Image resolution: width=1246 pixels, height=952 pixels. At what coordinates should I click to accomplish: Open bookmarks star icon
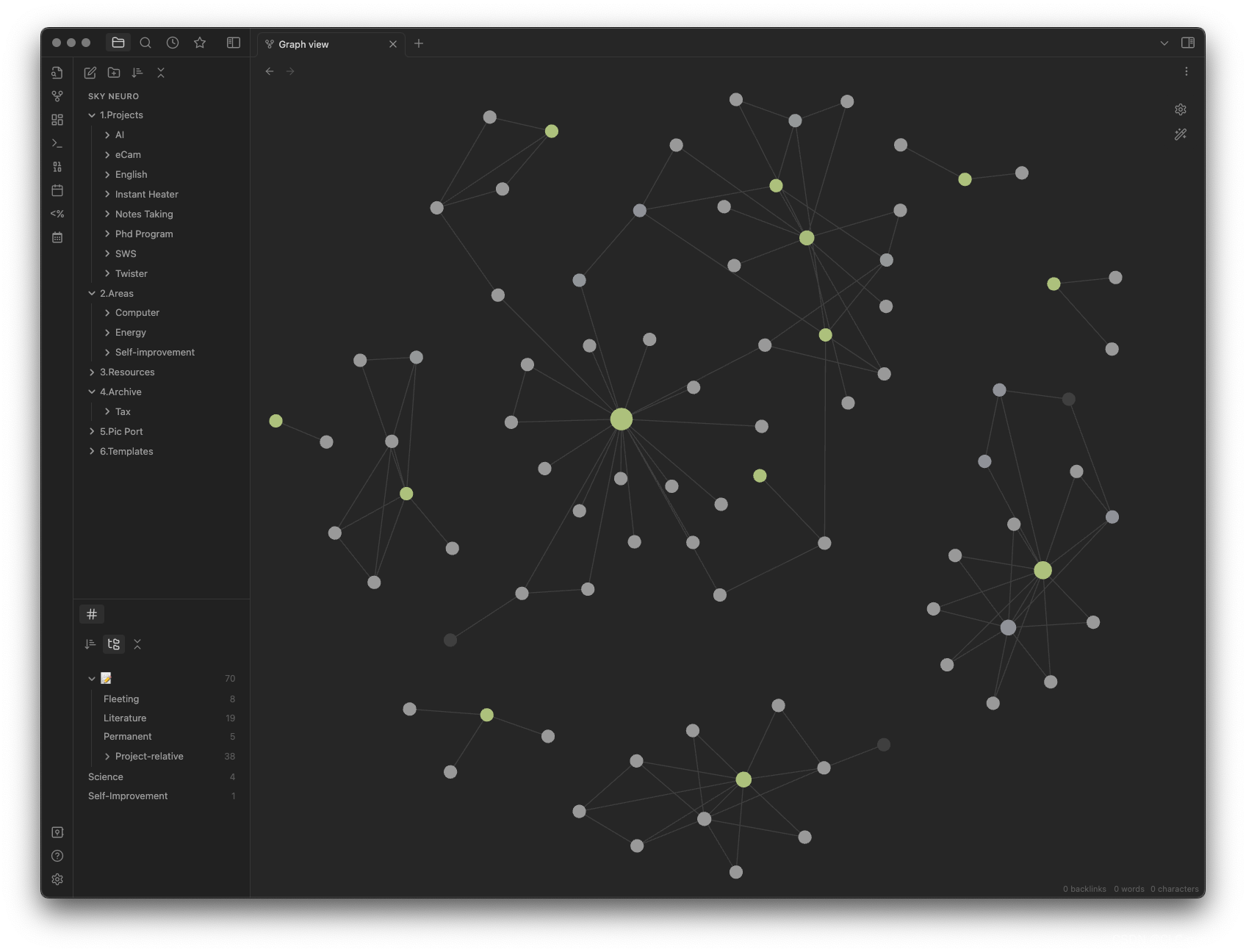200,43
